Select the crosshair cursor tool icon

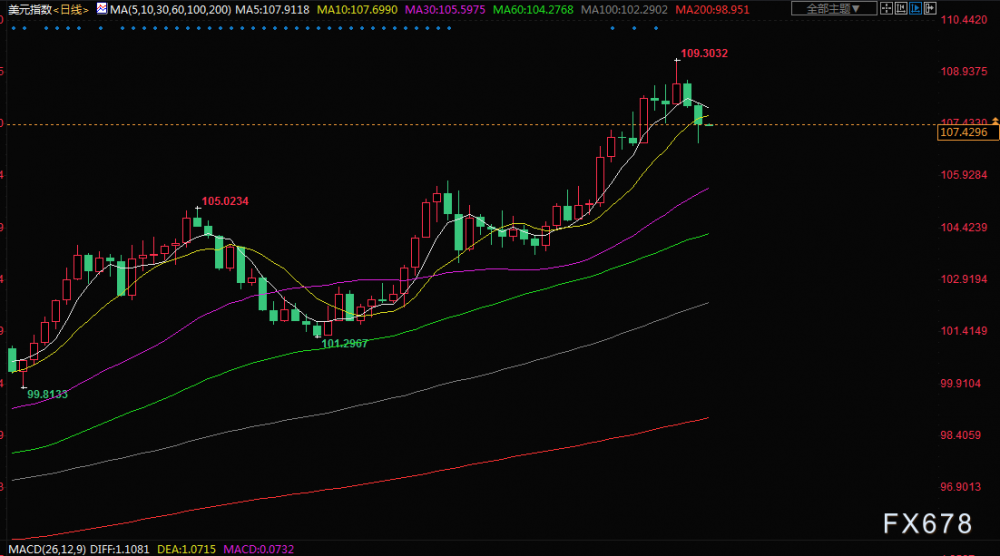[x=886, y=8]
